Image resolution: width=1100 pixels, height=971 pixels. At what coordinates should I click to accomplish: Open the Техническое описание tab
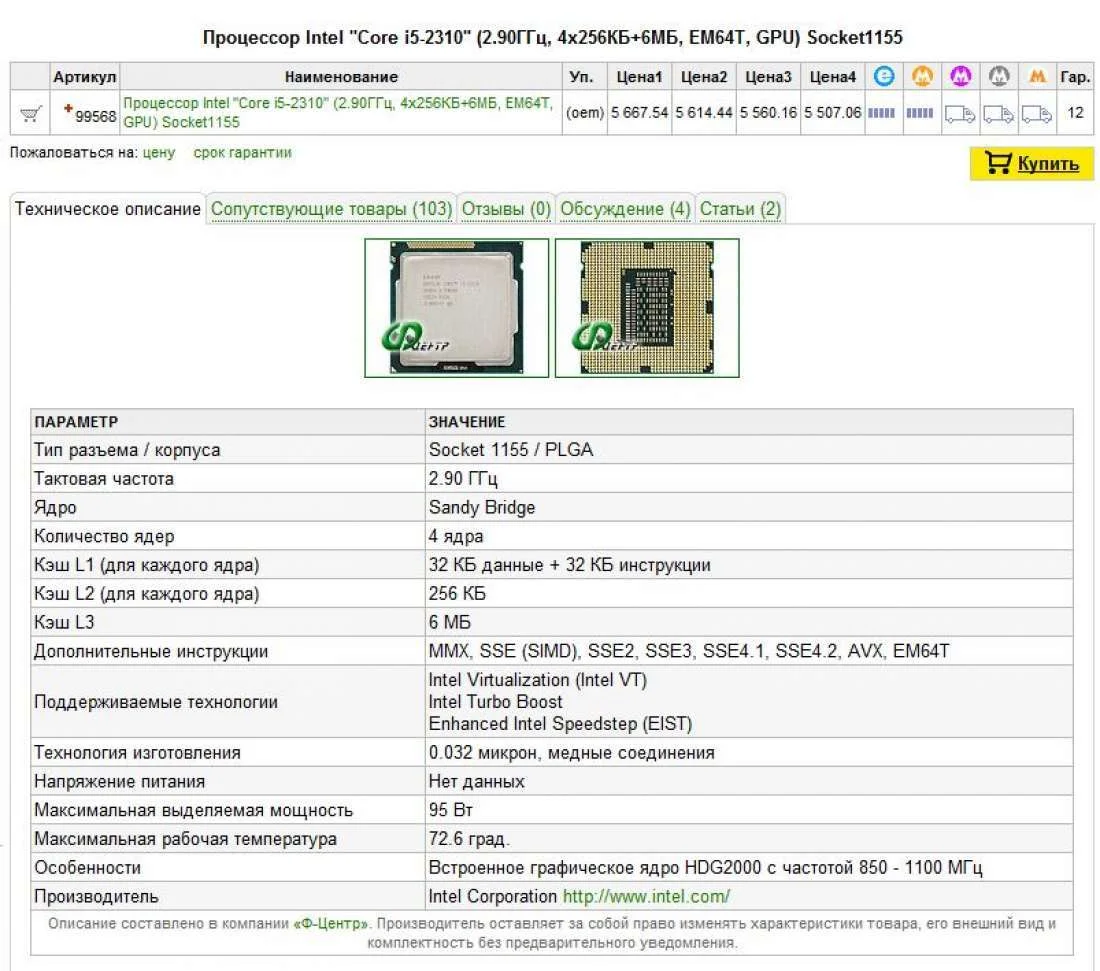tap(107, 209)
